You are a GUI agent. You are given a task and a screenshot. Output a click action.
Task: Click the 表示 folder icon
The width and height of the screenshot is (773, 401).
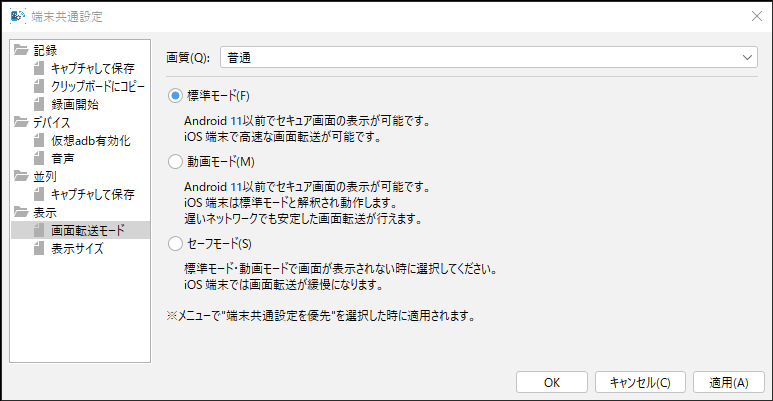click(21, 212)
